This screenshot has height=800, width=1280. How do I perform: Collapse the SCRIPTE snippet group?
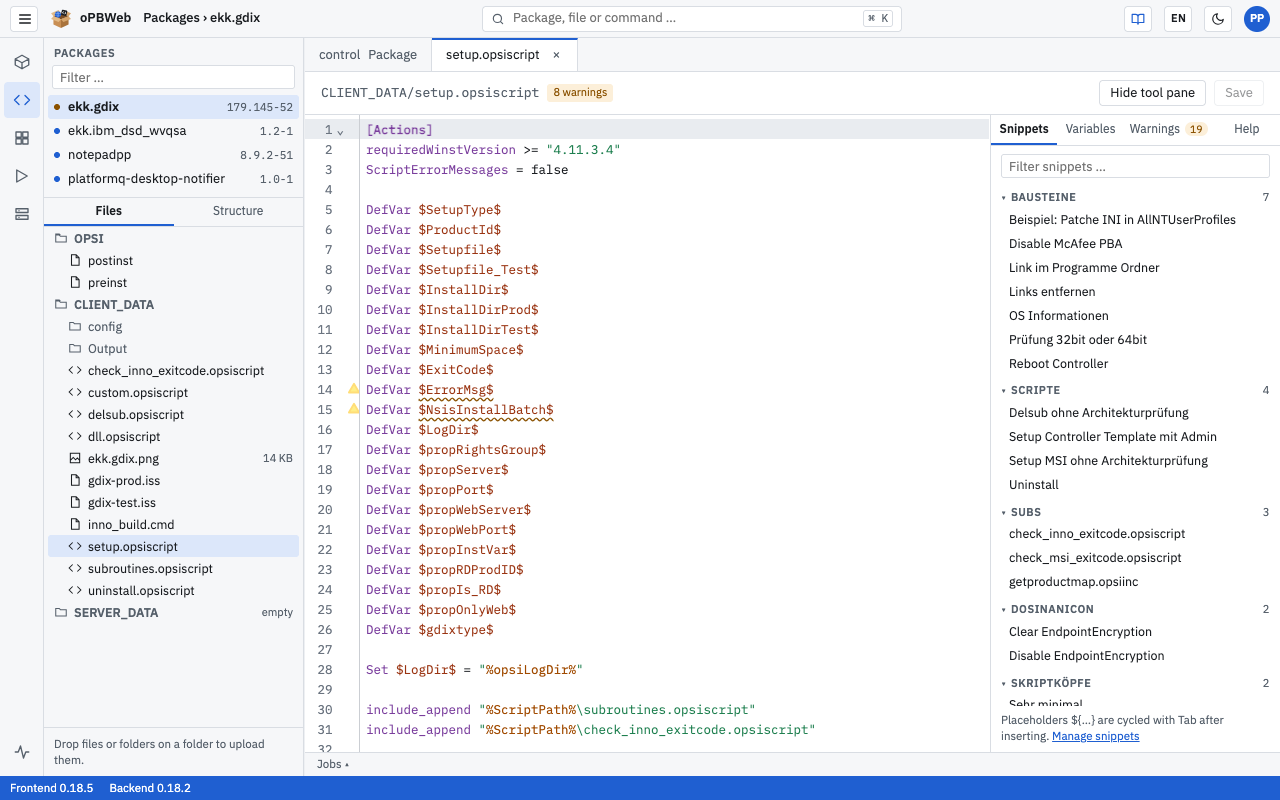pyautogui.click(x=1135, y=390)
